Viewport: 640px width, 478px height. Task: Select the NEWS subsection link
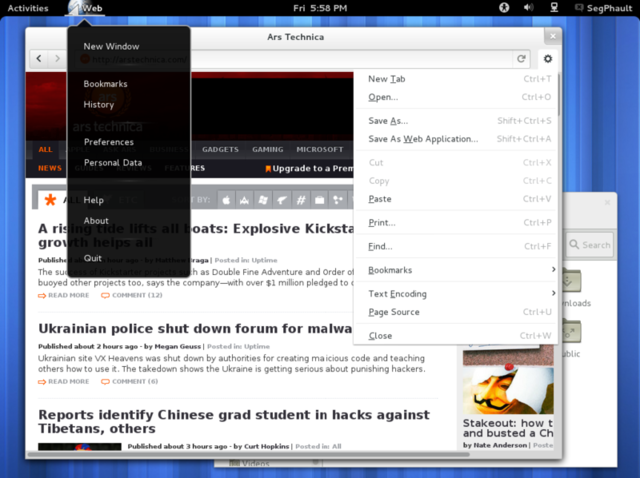tap(50, 168)
